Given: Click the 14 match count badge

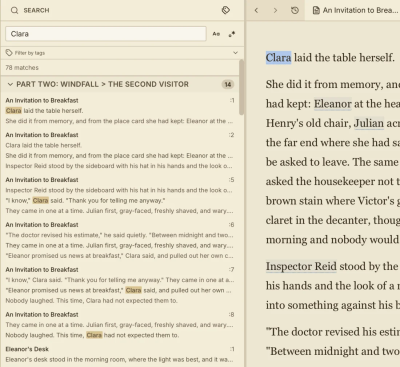Looking at the screenshot, I should click(x=228, y=84).
